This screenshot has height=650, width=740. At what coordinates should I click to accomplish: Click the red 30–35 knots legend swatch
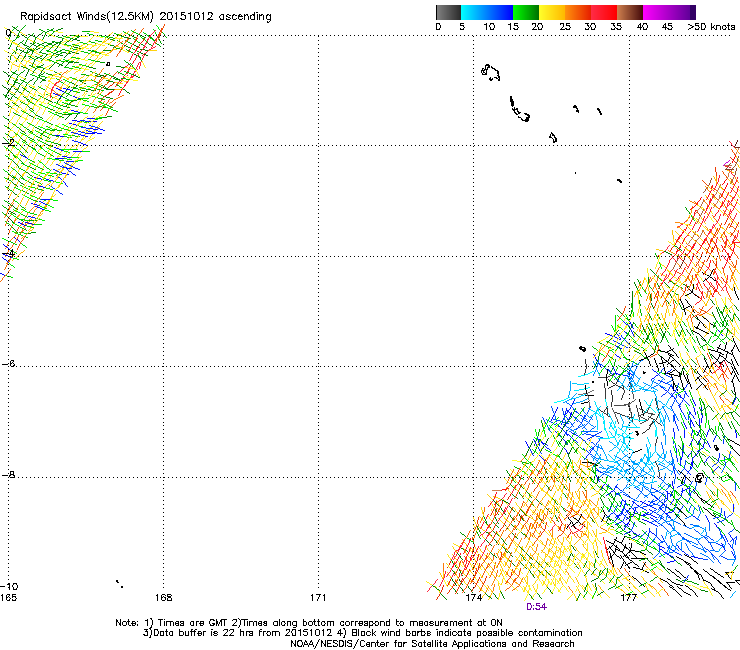point(604,12)
